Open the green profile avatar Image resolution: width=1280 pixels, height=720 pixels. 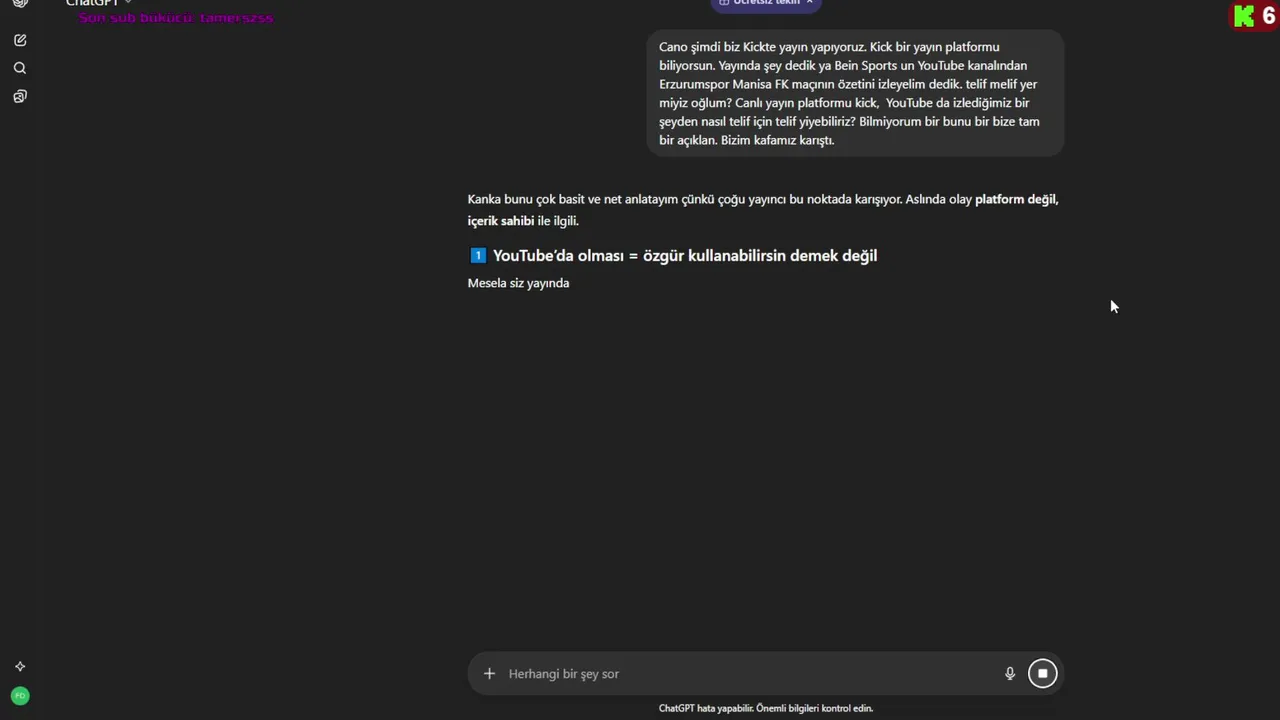click(20, 696)
